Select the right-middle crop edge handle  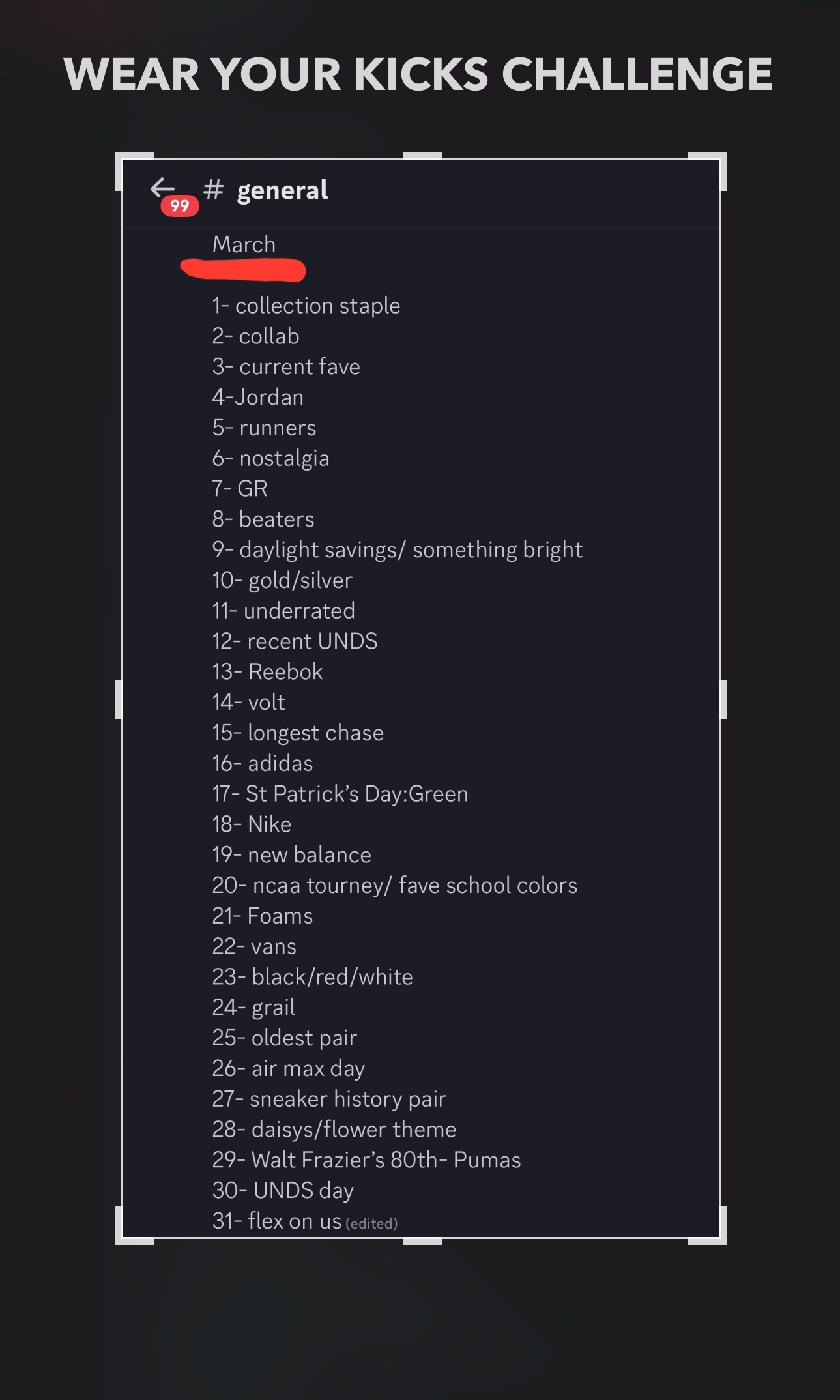723,699
